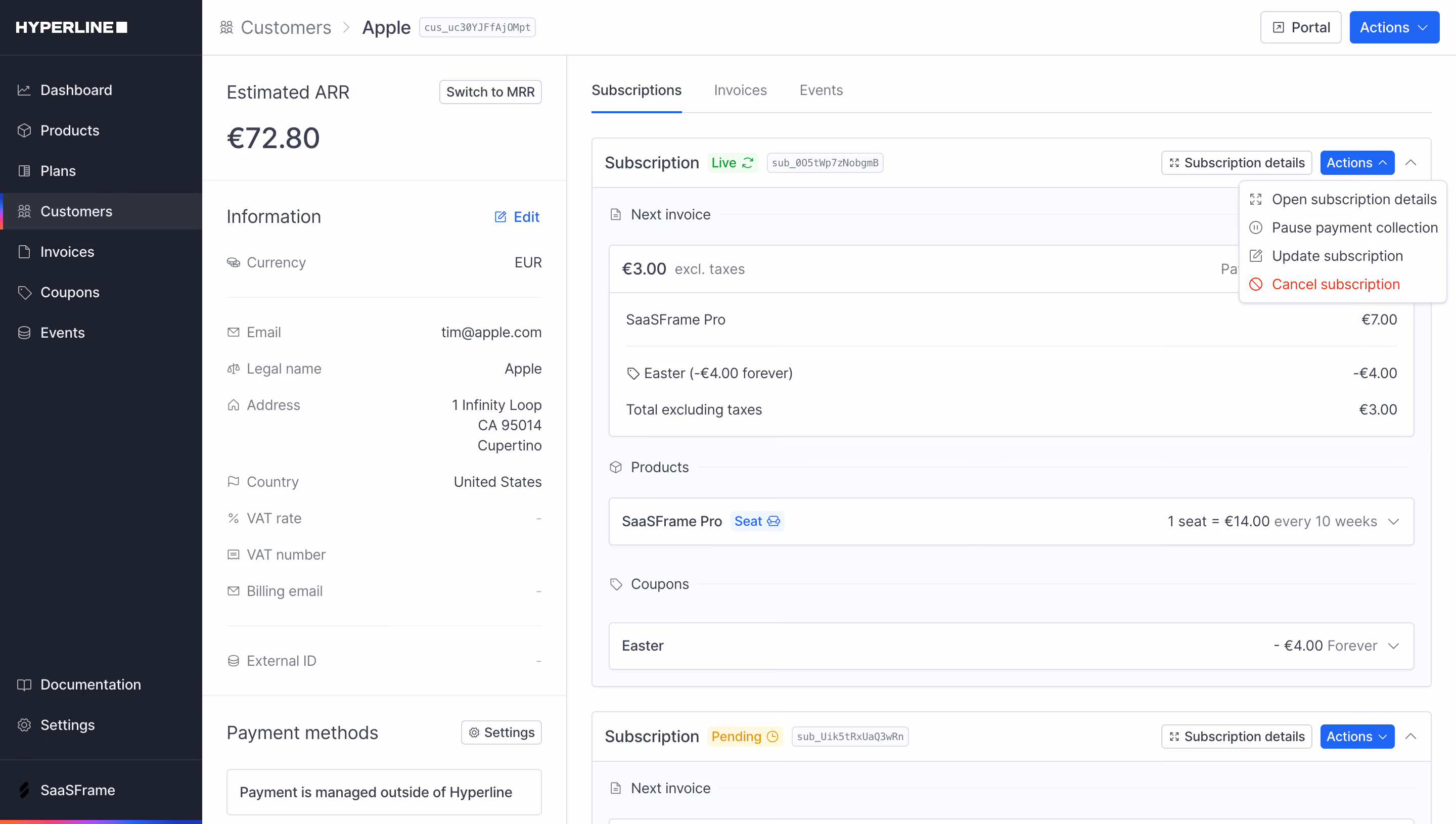Open Settings gear icon in sidebar
1456x824 pixels.
tap(24, 725)
